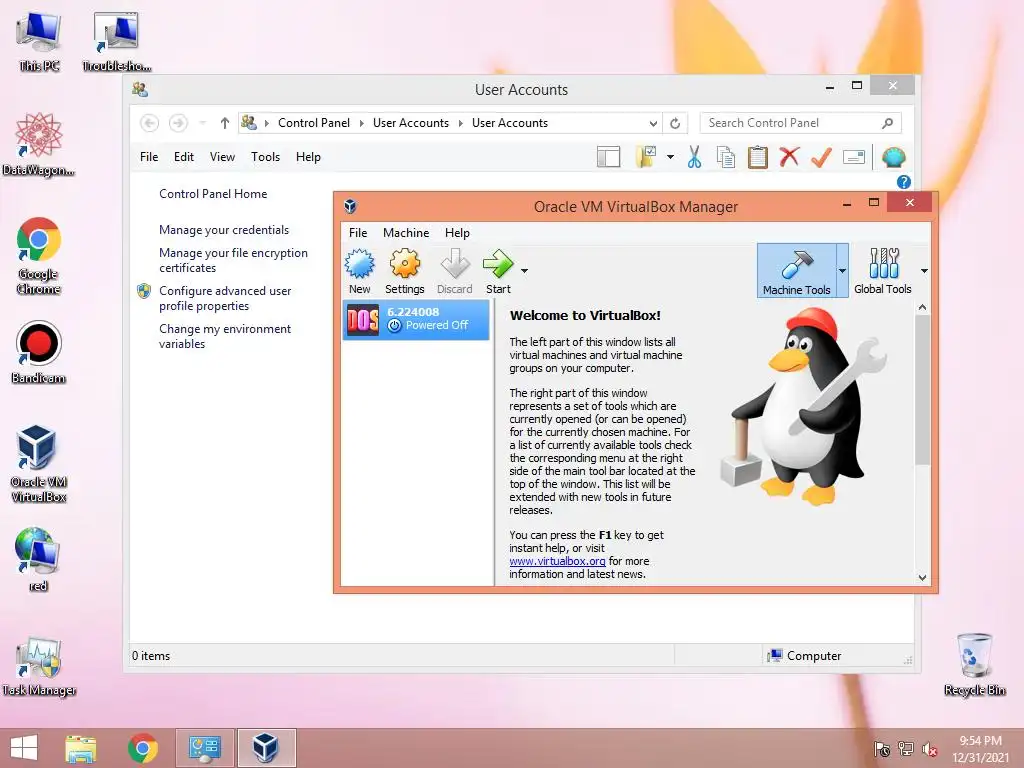The width and height of the screenshot is (1024, 768).
Task: Select Oracle VM VirtualBox desktop shortcut
Action: coord(38,464)
